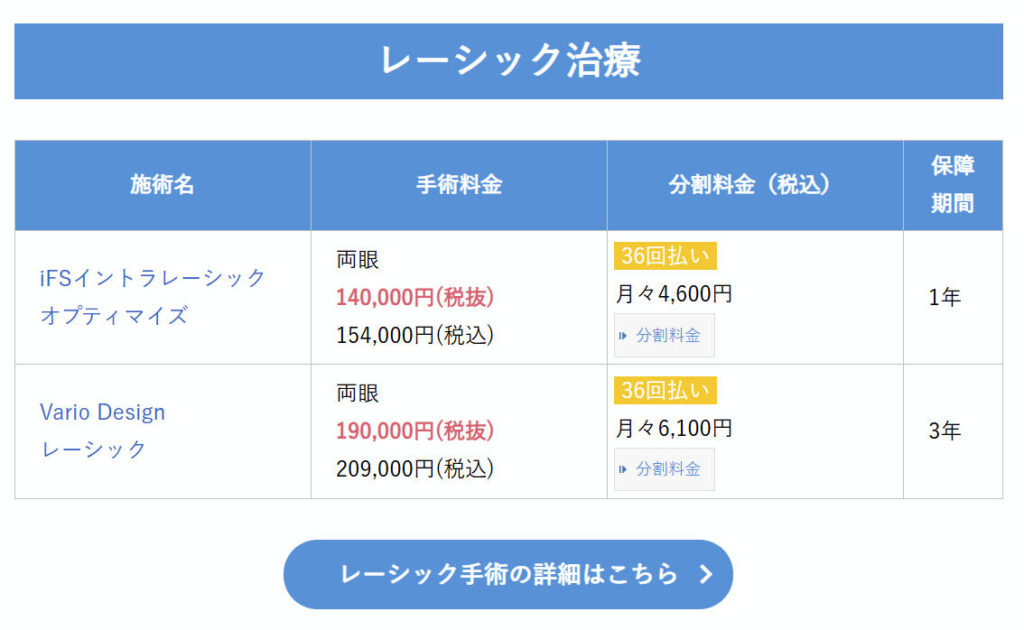Click the red 140,000円(税抜) price
The image size is (1024, 630).
[x=415, y=297]
